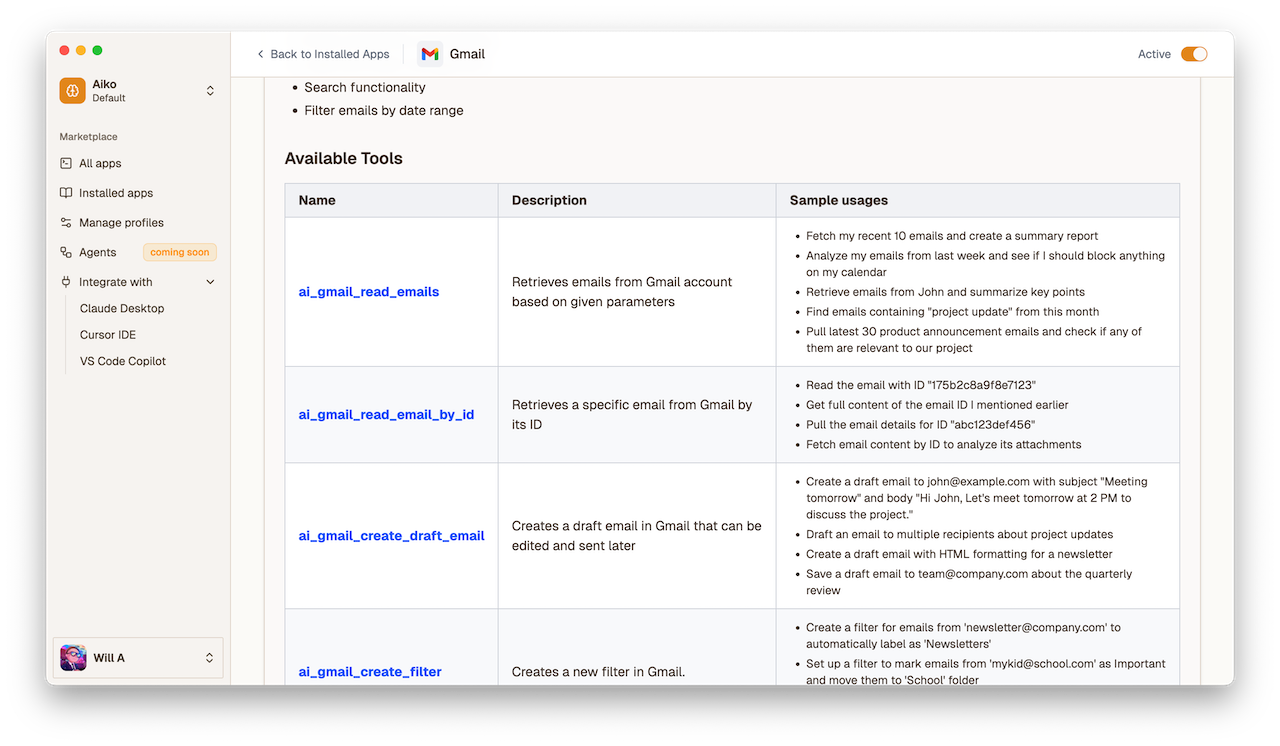
Task: Click "Fetch my recent 10 emails" sample usage
Action: (952, 236)
